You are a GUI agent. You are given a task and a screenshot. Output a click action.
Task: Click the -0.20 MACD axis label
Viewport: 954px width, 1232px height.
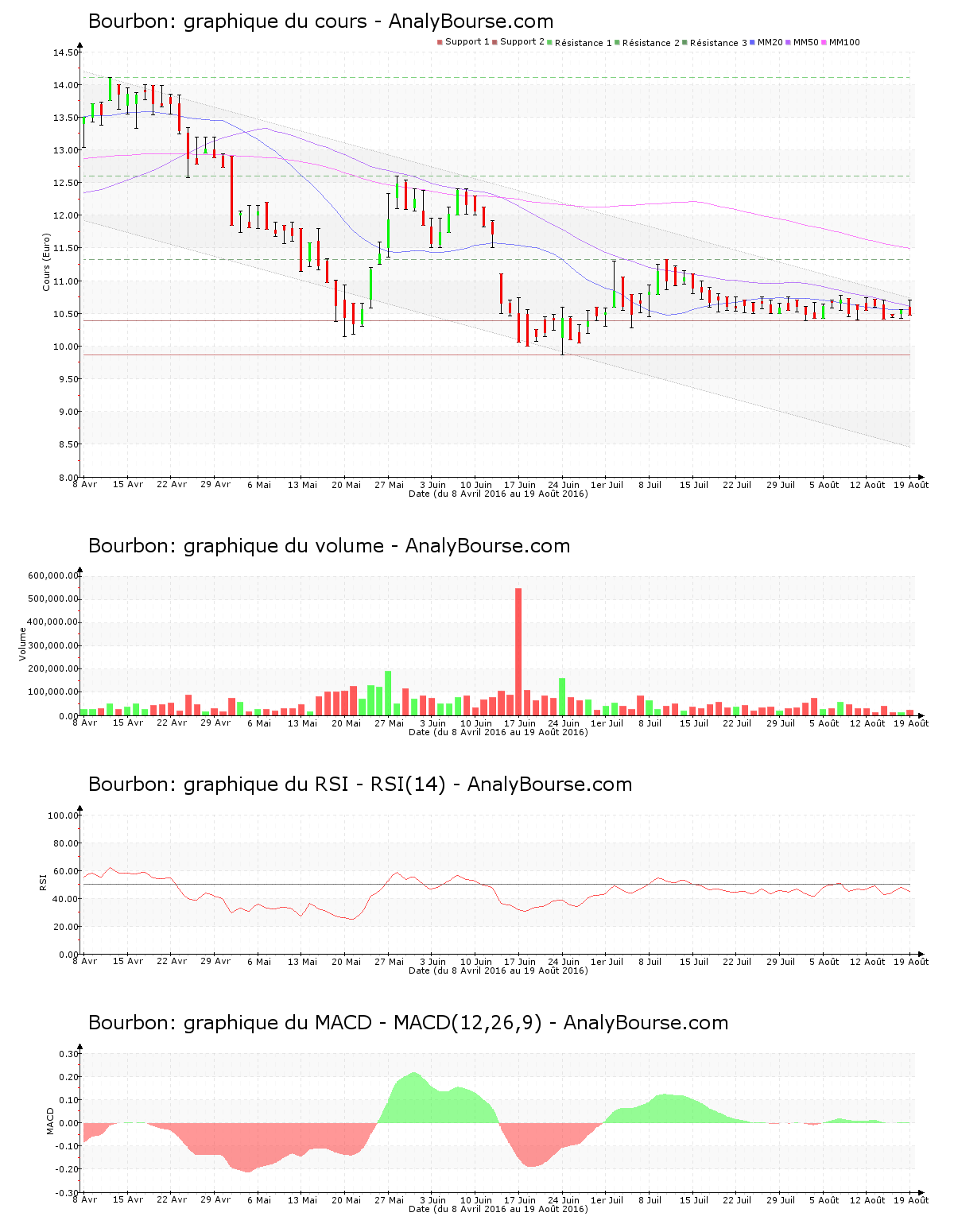pyautogui.click(x=68, y=1170)
